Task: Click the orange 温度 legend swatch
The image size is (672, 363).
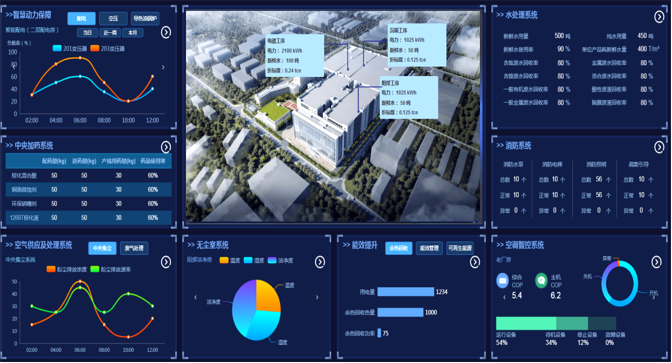Action: point(224,260)
